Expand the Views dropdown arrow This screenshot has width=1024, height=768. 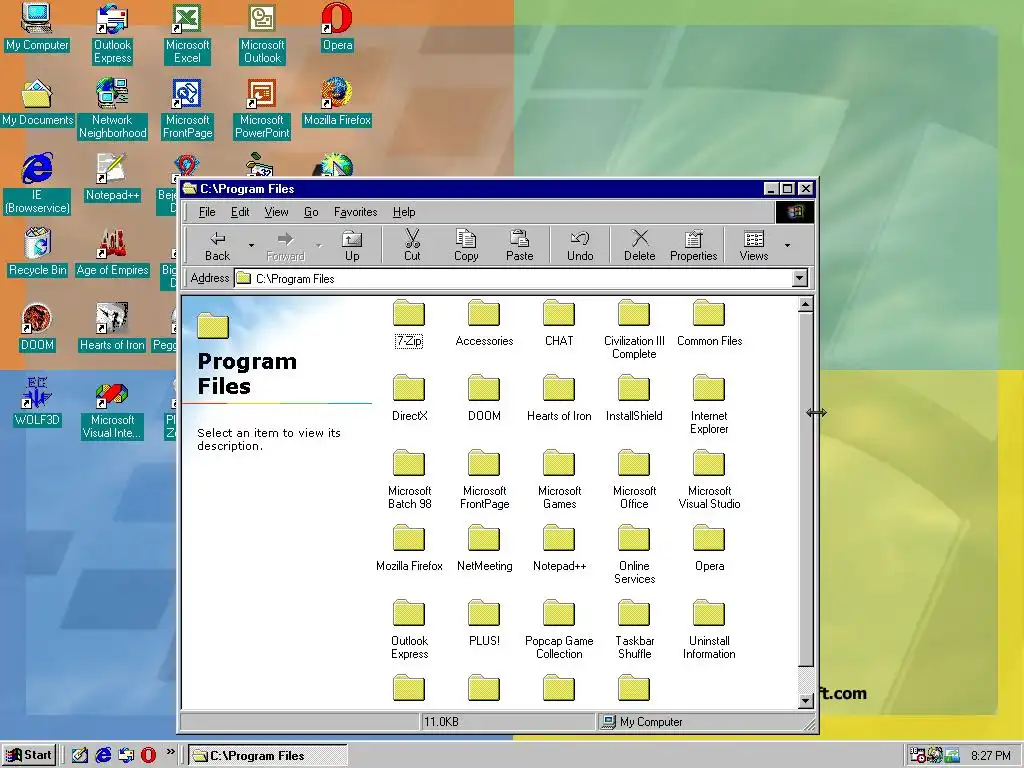tap(788, 246)
